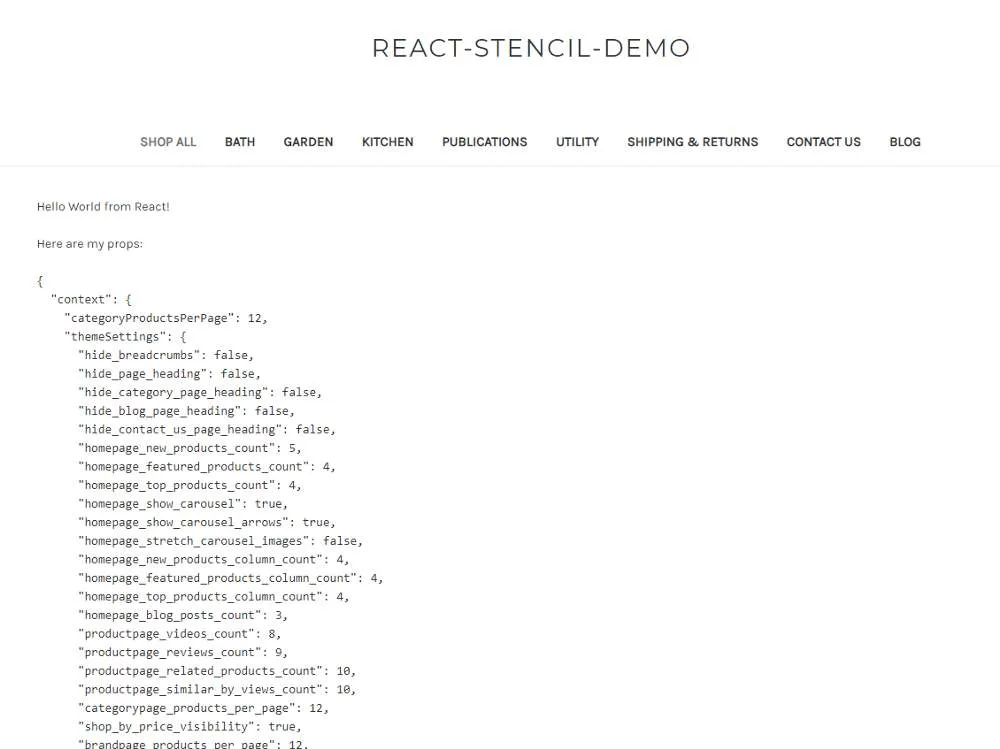Click the "homepage_show_carousel": true line

pos(183,503)
